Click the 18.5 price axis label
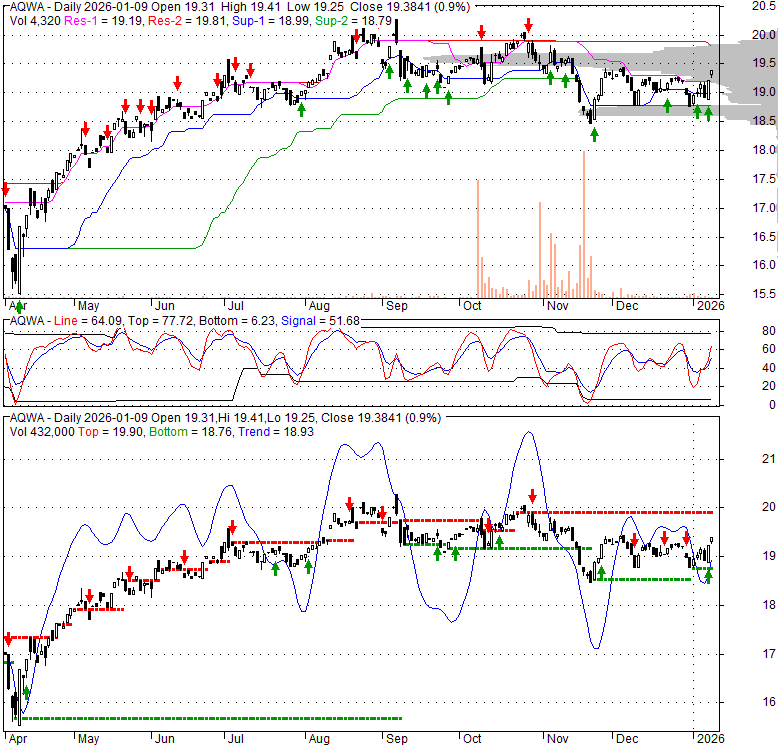780x745 pixels. point(764,121)
